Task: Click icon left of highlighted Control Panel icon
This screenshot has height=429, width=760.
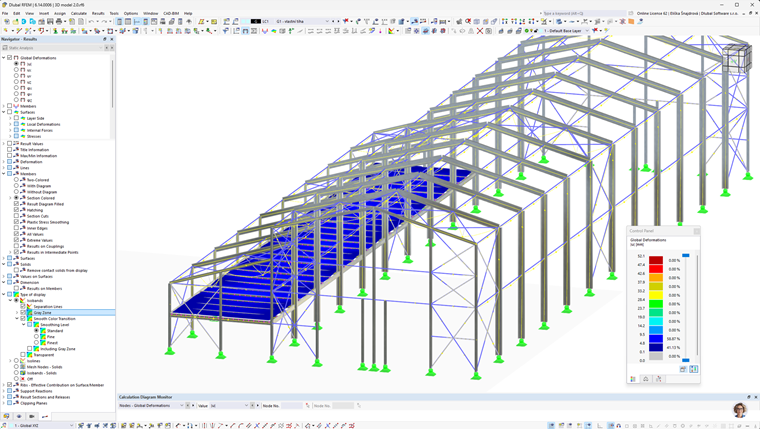Action: click(x=683, y=369)
